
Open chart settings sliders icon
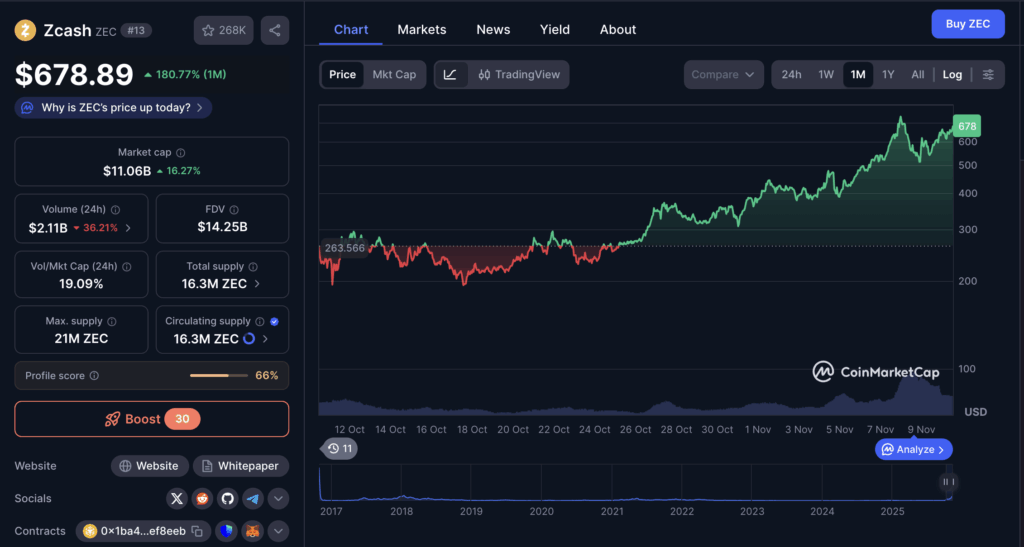pyautogui.click(x=988, y=74)
